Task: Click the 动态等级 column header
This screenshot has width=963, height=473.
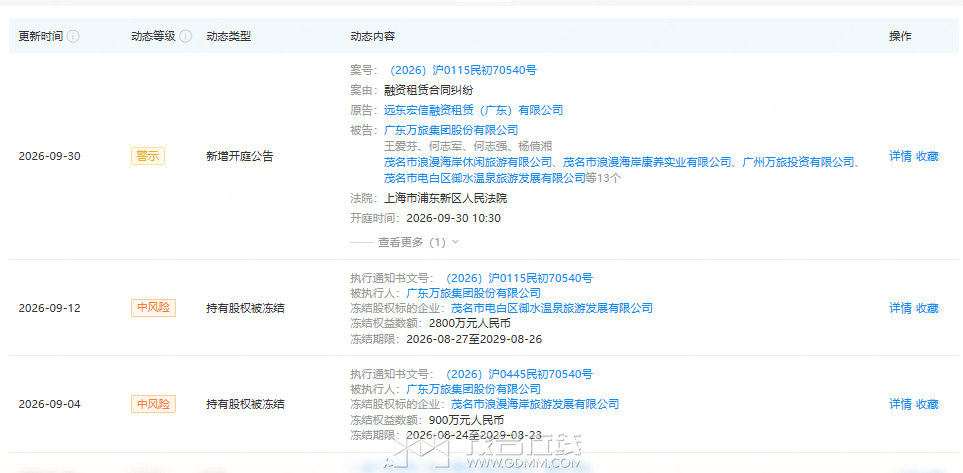Action: pos(153,36)
